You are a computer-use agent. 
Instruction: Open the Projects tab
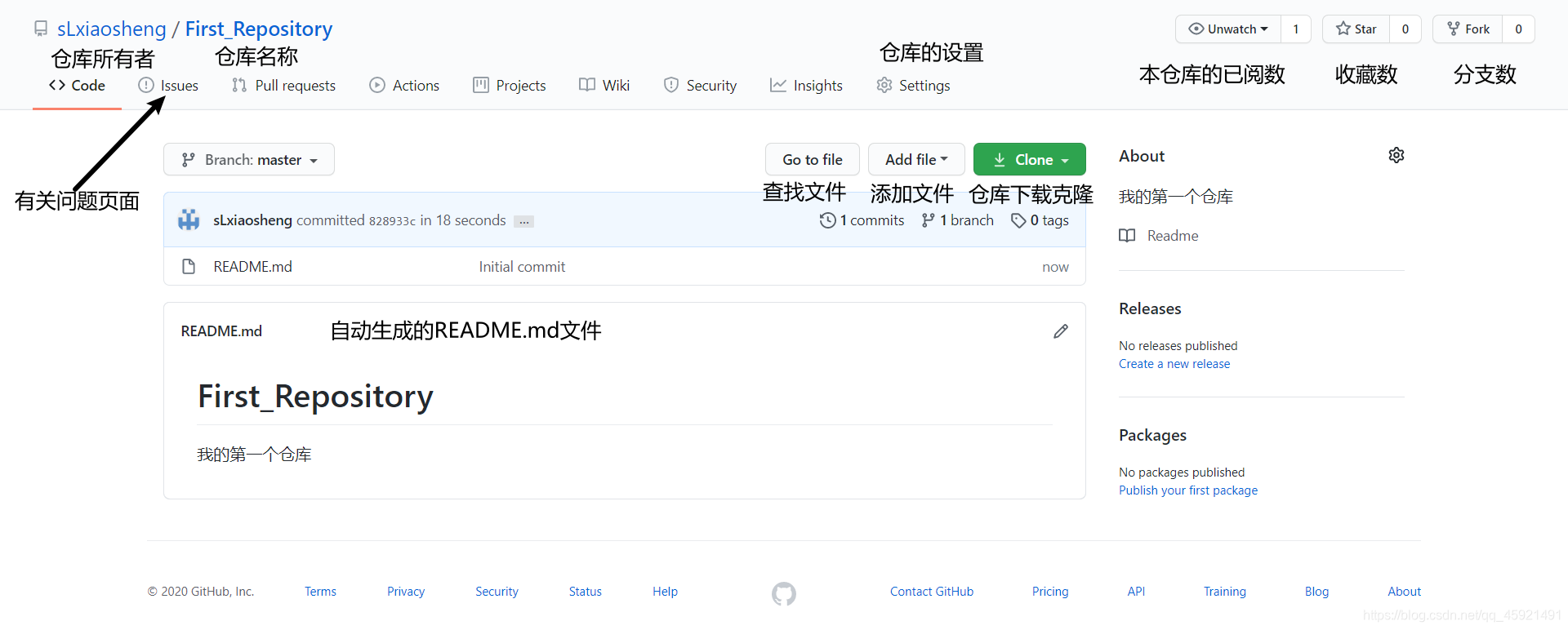510,86
